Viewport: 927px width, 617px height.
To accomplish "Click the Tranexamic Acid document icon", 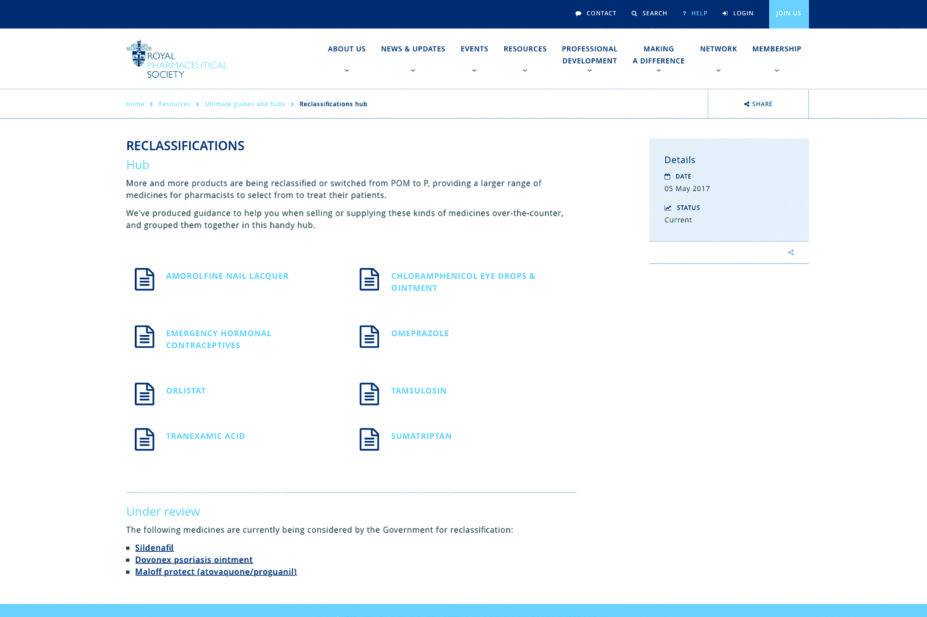I will pyautogui.click(x=145, y=439).
